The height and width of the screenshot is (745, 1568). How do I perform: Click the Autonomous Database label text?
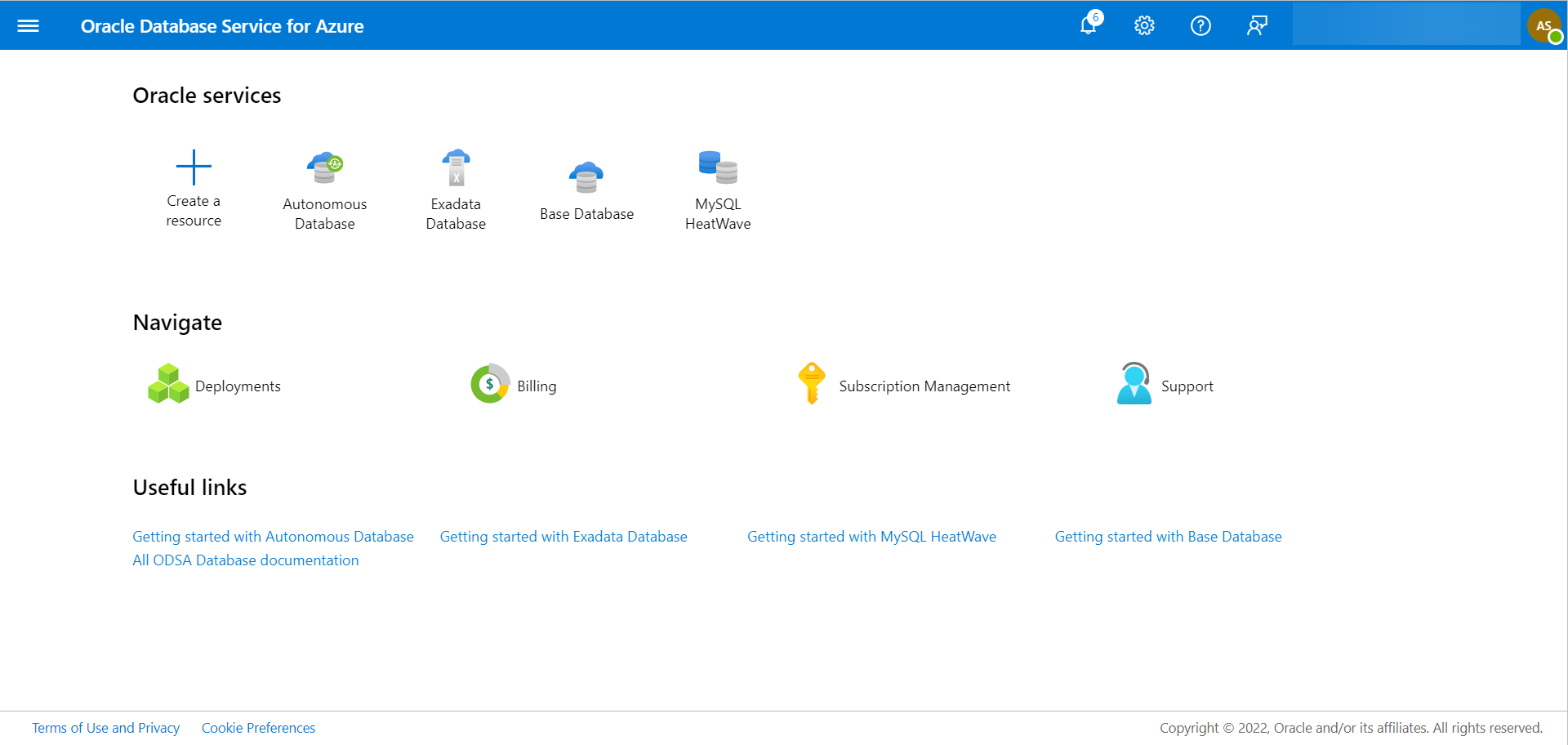tap(325, 214)
